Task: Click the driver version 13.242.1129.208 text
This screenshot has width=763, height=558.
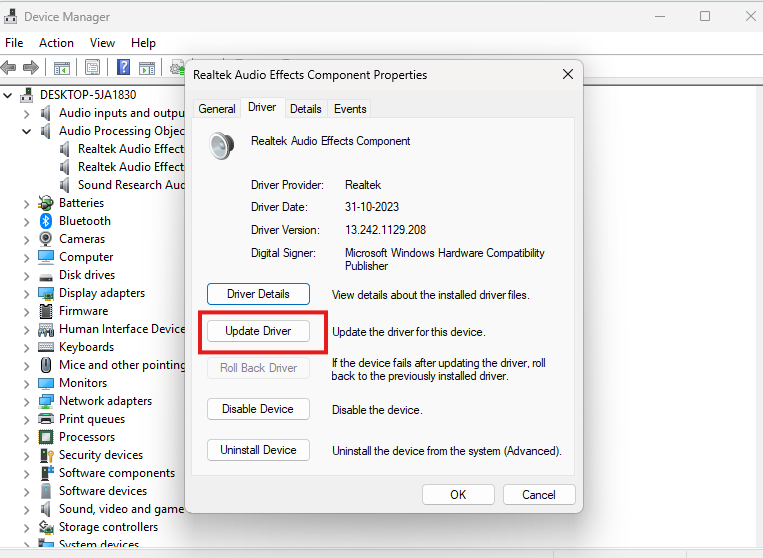Action: (385, 230)
